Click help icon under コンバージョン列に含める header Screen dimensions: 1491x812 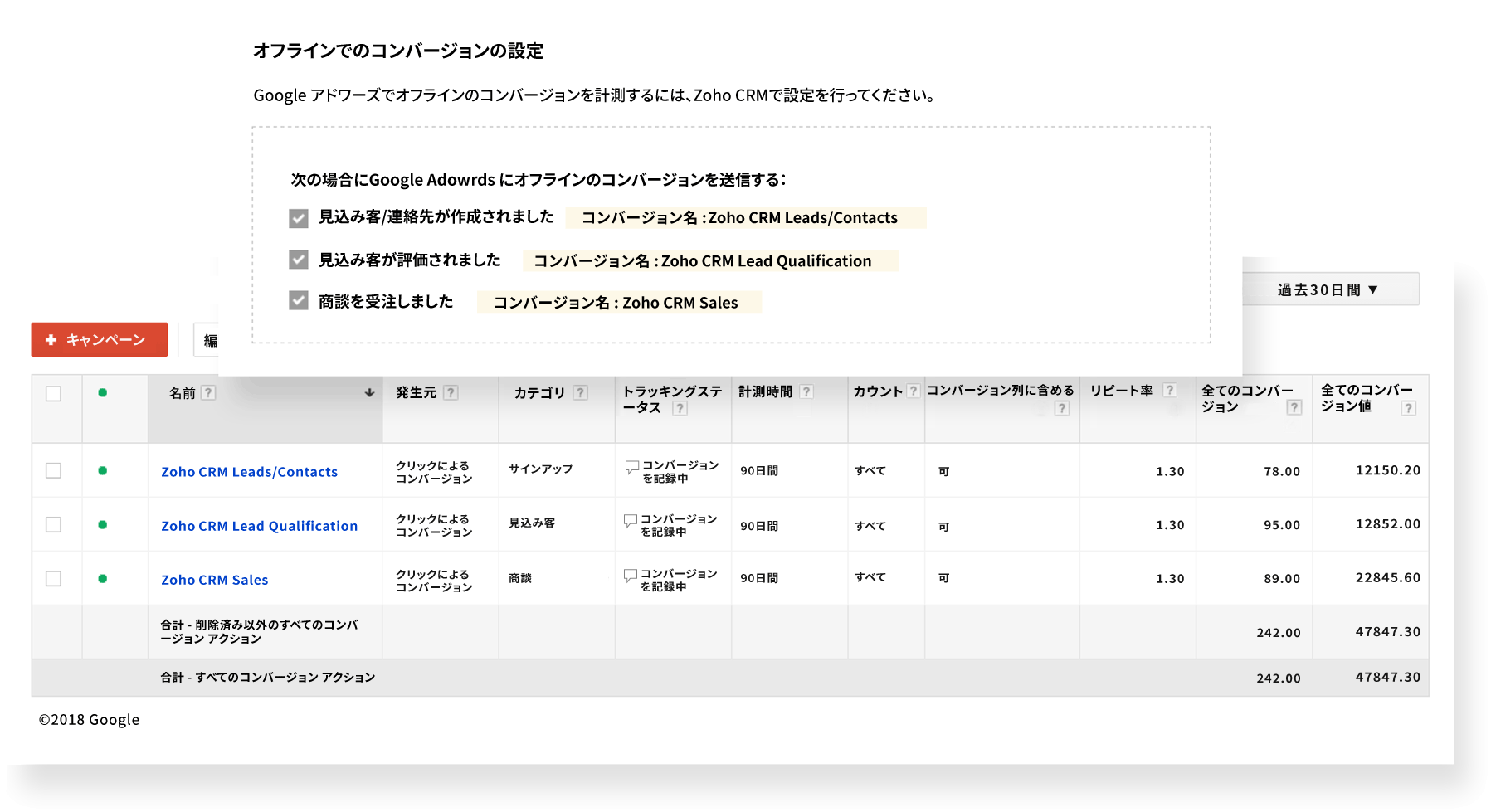click(x=1062, y=408)
